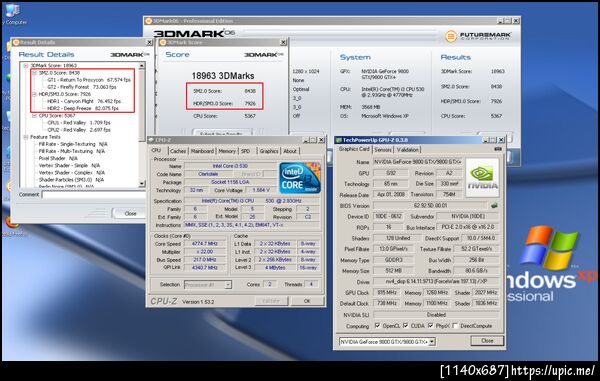Click the Result Details scrollbar up arrow
The image size is (600, 381).
[x=142, y=66]
